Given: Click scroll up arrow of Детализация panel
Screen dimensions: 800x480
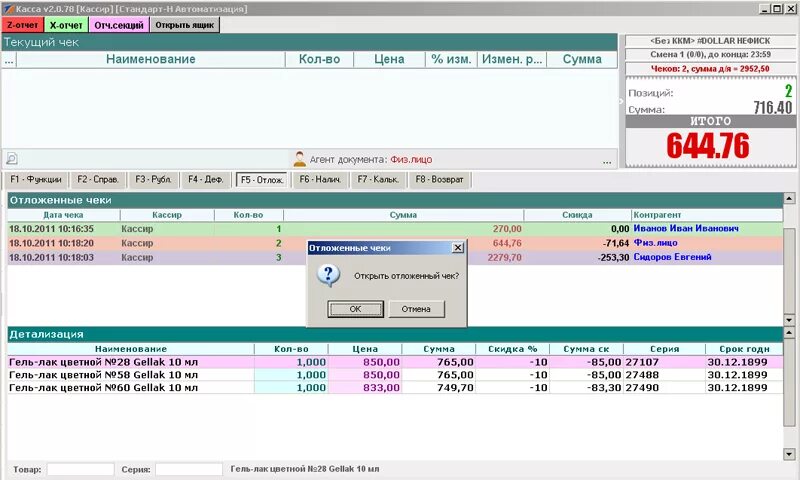Looking at the screenshot, I should (x=789, y=333).
